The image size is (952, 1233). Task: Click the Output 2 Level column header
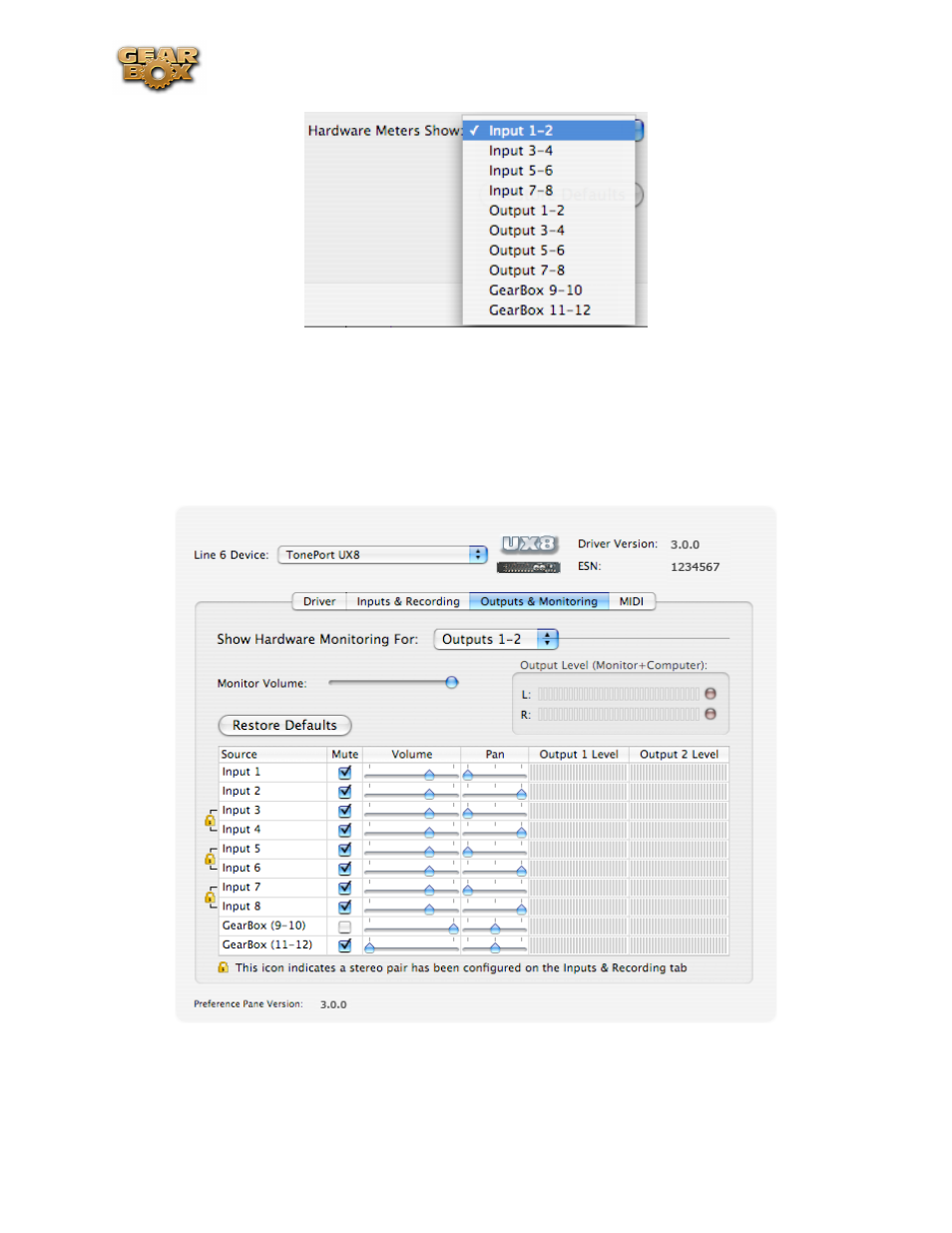[x=680, y=754]
